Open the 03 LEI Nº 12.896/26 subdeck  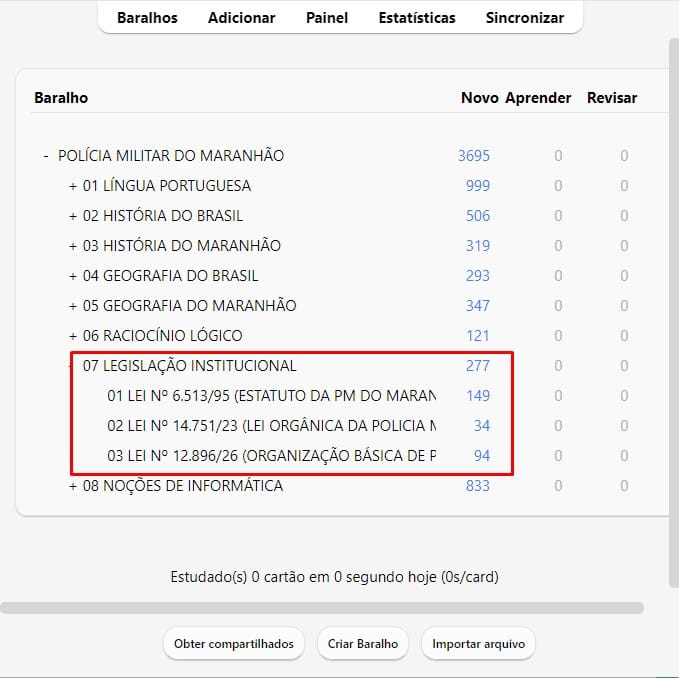click(x=272, y=456)
